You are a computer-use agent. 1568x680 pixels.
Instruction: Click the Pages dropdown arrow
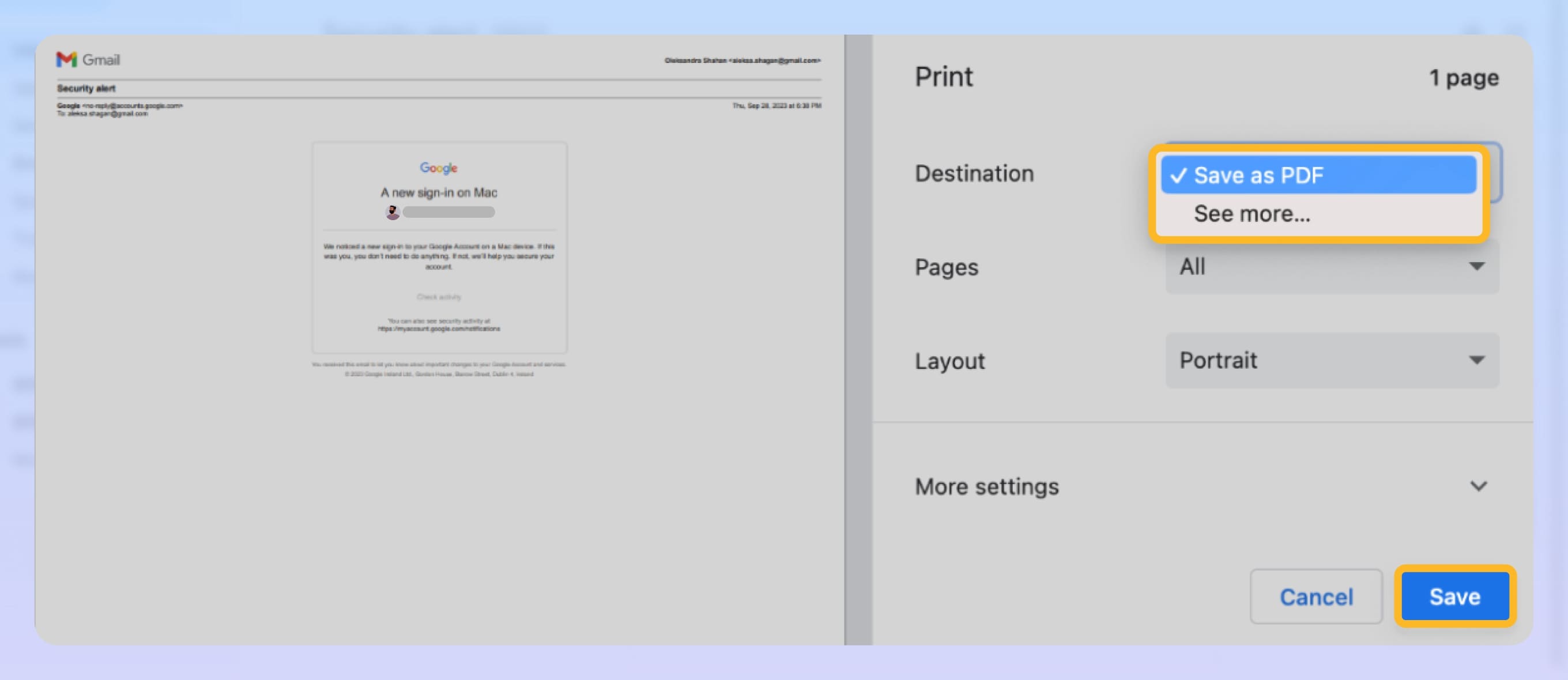tap(1477, 266)
